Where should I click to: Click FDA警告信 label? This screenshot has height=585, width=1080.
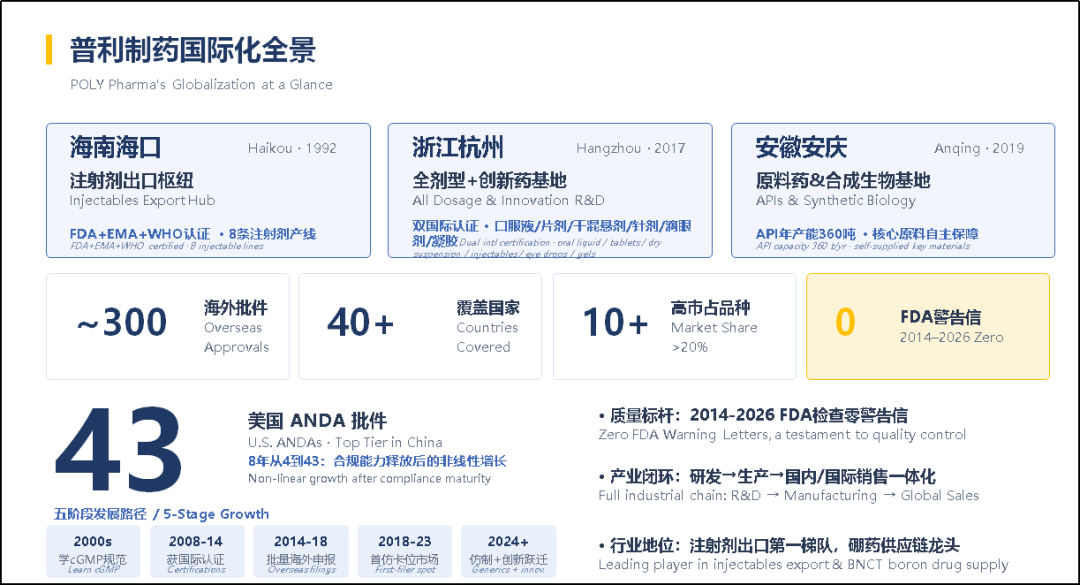940,317
